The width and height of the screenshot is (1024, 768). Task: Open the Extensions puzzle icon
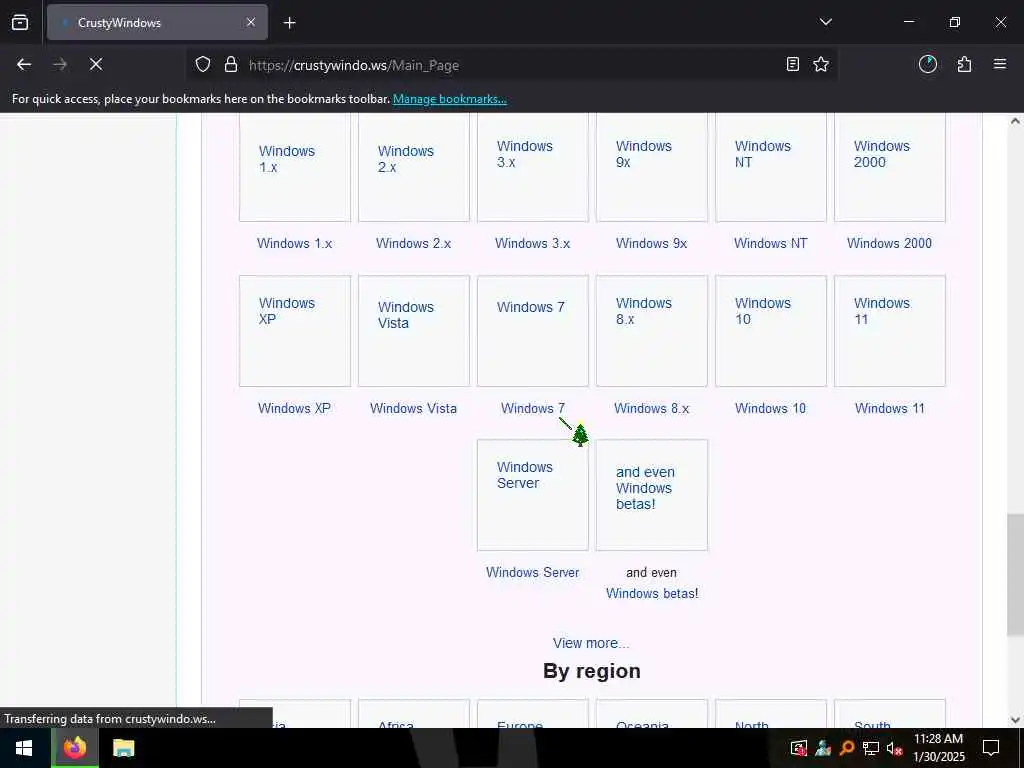click(965, 64)
